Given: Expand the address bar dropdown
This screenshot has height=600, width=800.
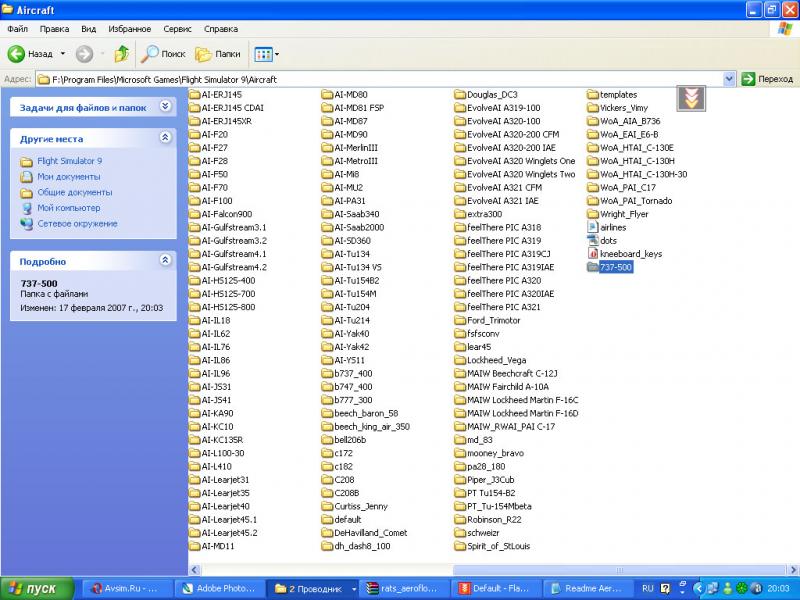Looking at the screenshot, I should (729, 79).
